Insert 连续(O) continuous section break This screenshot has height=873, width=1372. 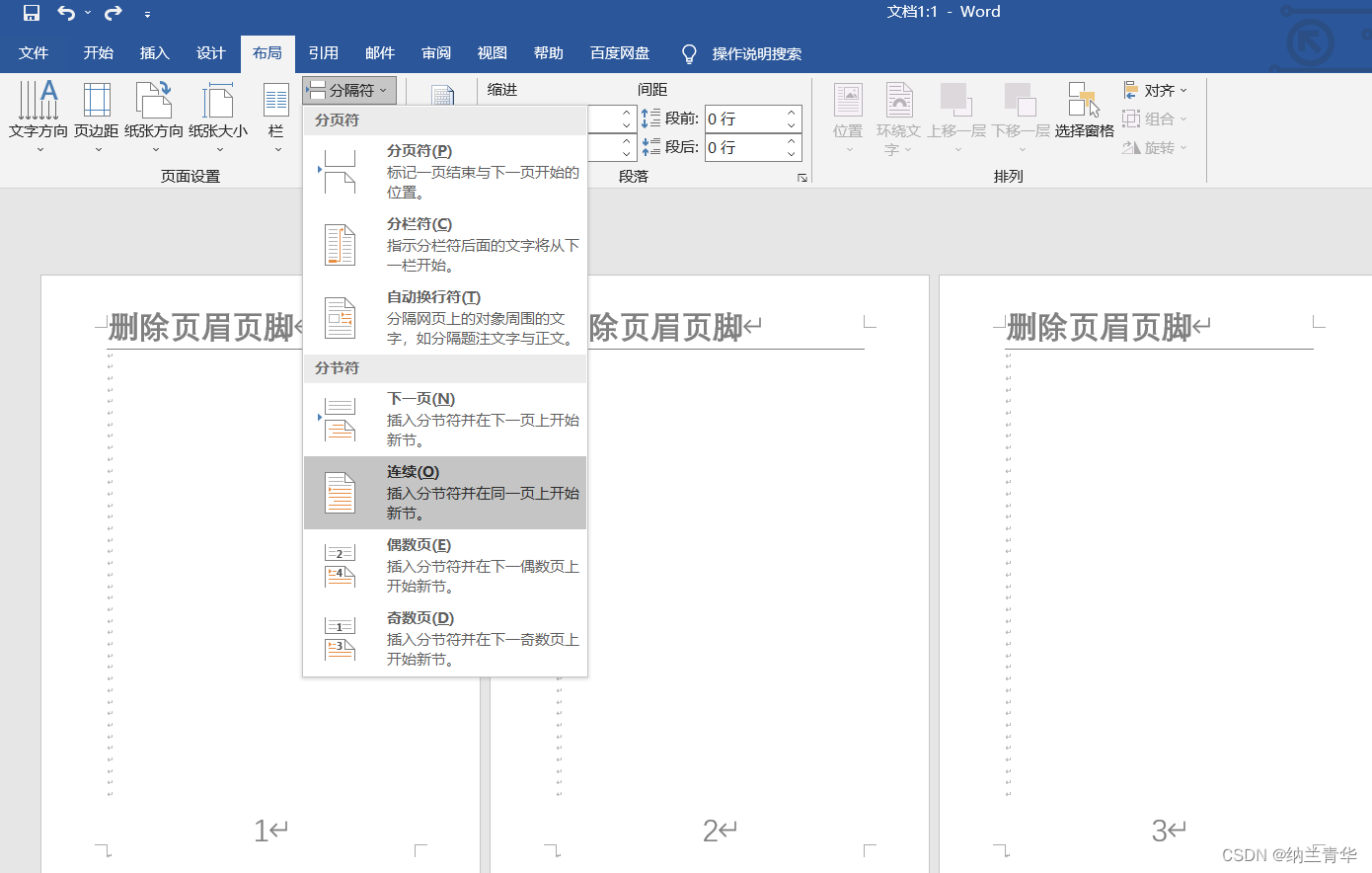tap(445, 492)
